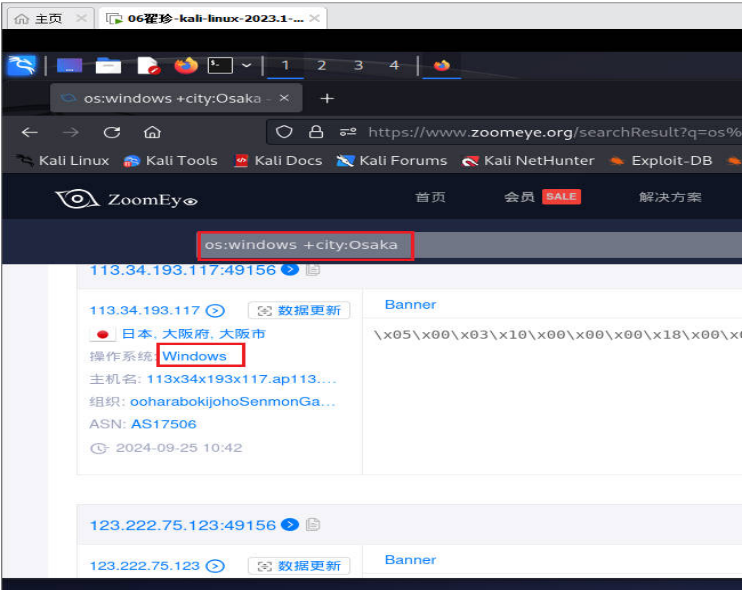Copy icon next to 113.34.193.117:49156
This screenshot has width=742, height=590.
click(x=313, y=269)
